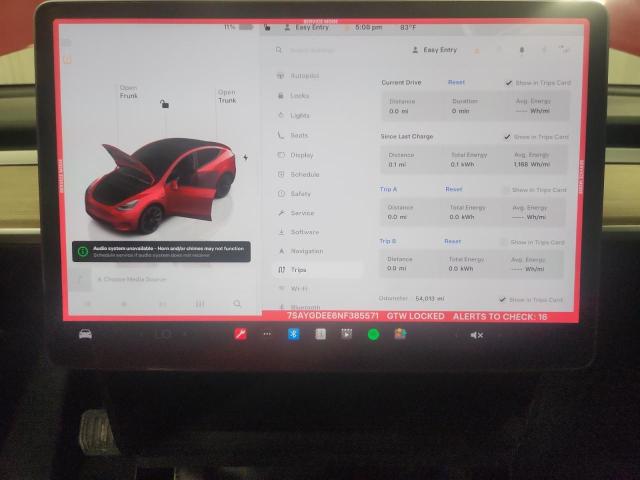Open the three-dots app launcher
The width and height of the screenshot is (640, 480).
[267, 334]
